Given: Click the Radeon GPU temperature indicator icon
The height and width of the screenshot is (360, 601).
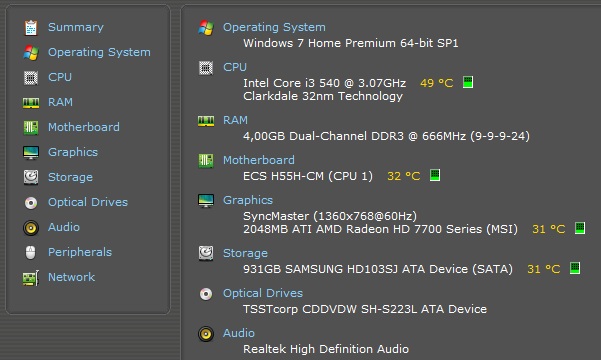Looking at the screenshot, I should [580, 228].
